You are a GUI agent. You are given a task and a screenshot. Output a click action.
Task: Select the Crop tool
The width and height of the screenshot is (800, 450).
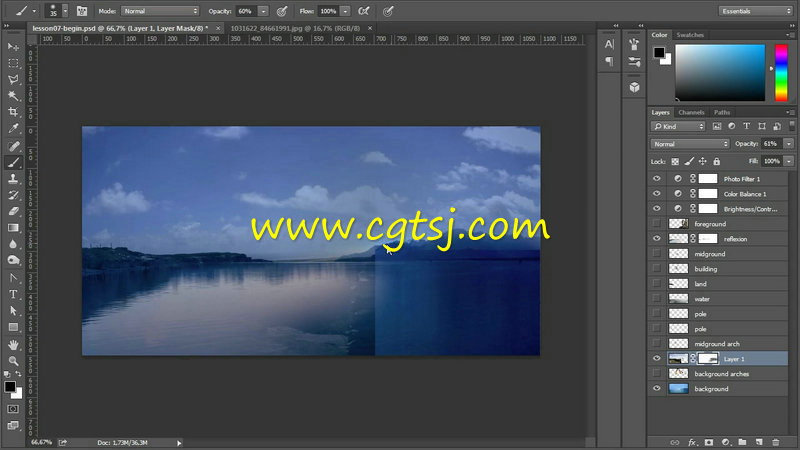[14, 112]
